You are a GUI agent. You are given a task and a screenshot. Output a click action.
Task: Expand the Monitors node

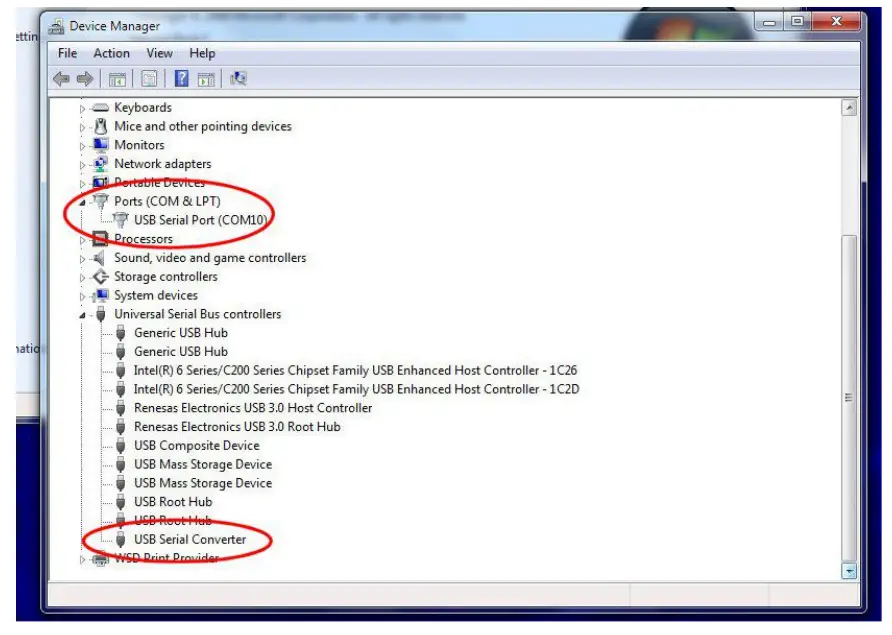tap(82, 146)
